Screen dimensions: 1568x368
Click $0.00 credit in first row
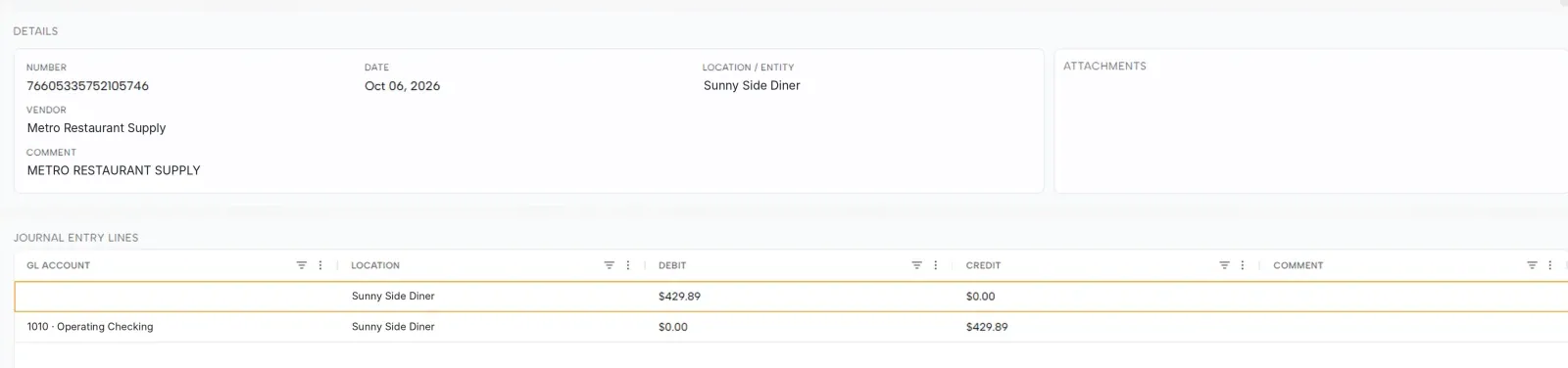[x=980, y=297]
